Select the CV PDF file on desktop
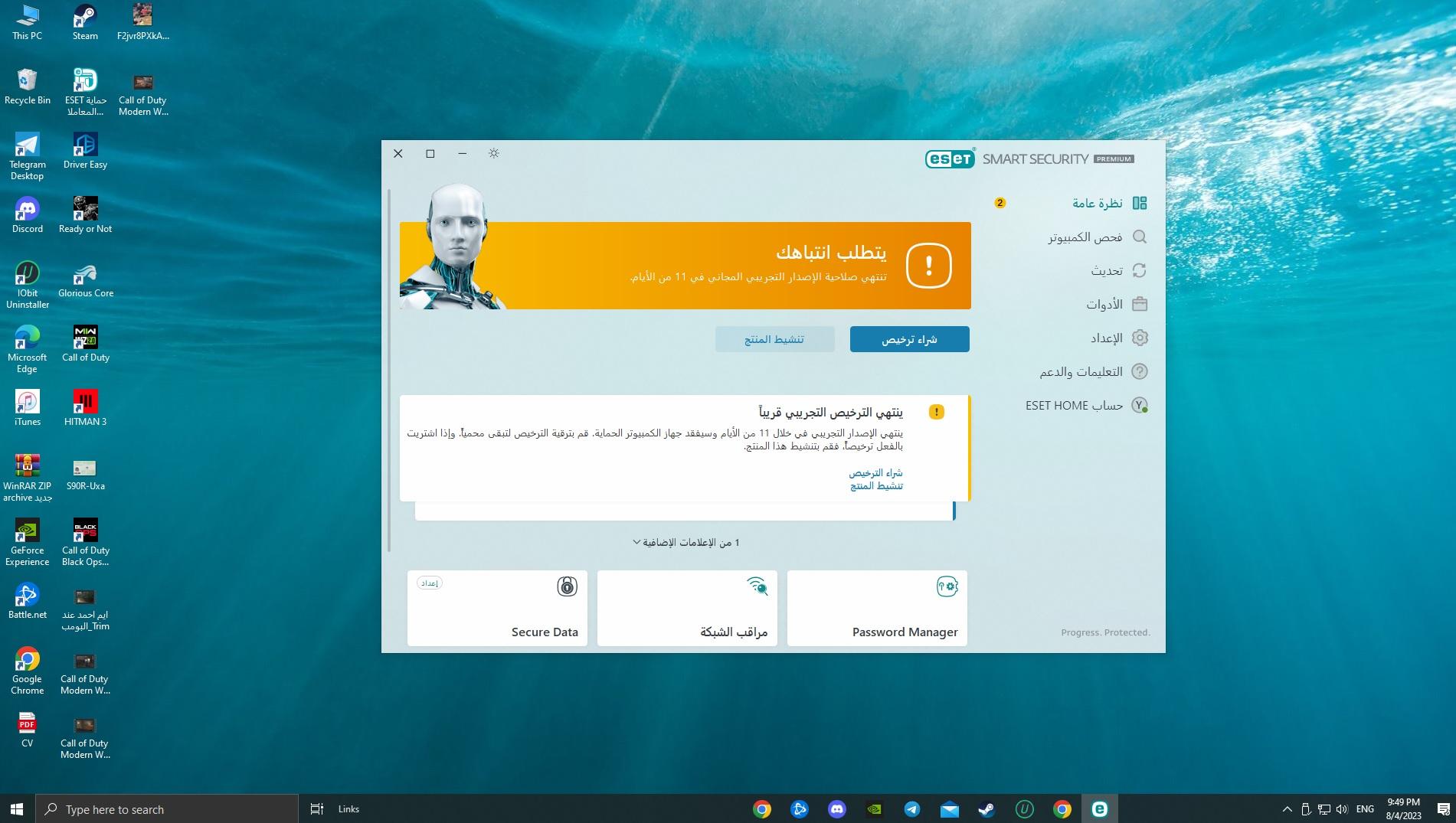Image resolution: width=1456 pixels, height=823 pixels. pyautogui.click(x=27, y=730)
